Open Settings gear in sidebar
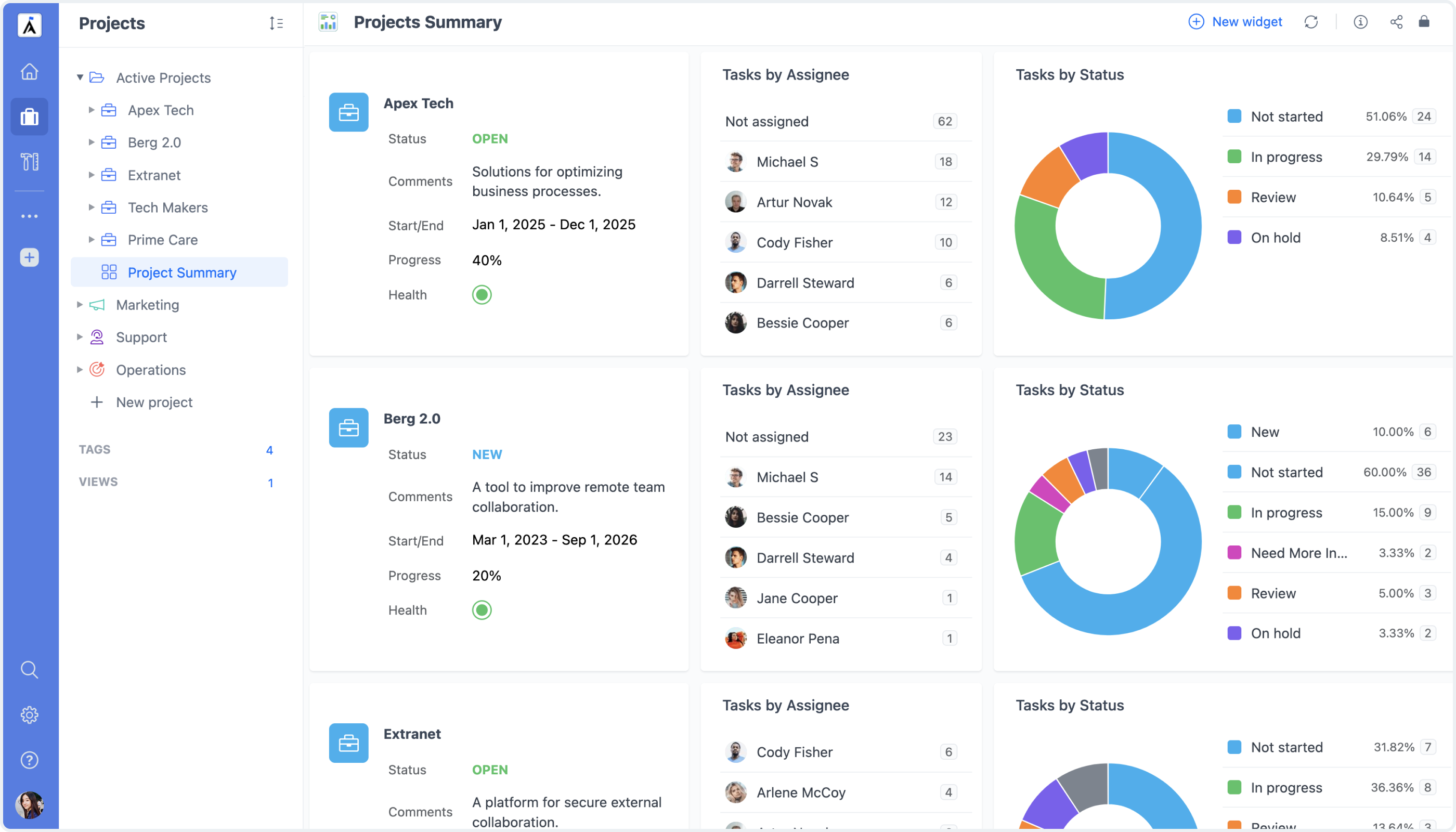 pyautogui.click(x=29, y=715)
